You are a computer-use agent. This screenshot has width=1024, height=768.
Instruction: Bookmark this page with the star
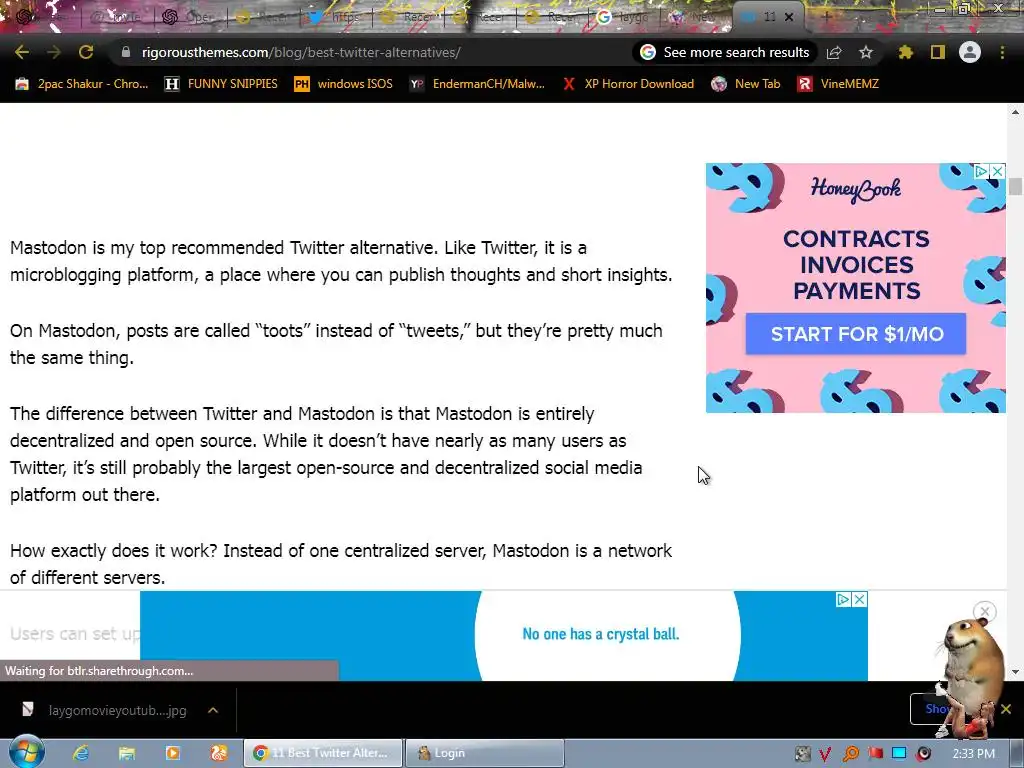[x=866, y=52]
